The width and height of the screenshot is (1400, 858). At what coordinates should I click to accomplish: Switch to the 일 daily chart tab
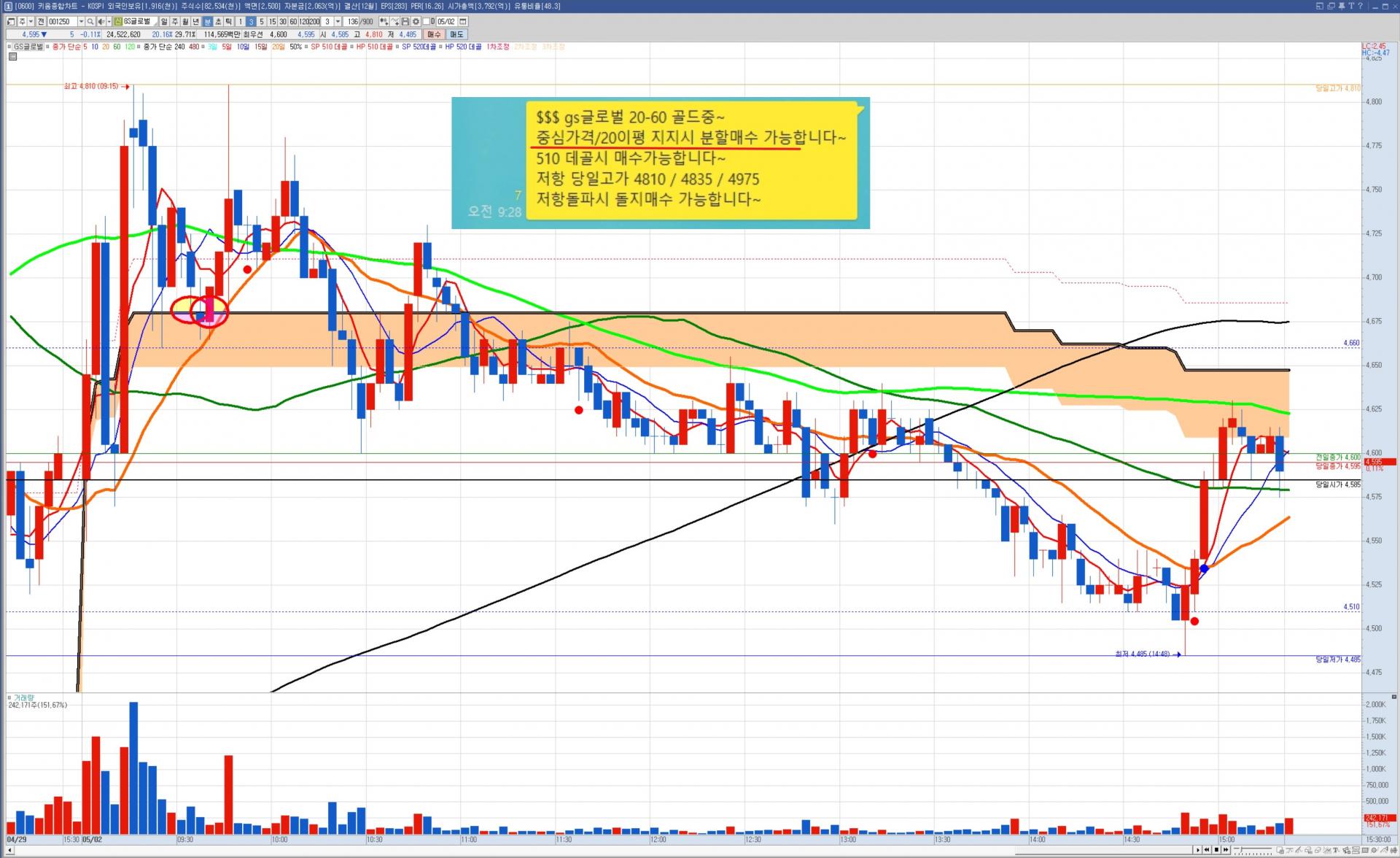pyautogui.click(x=164, y=22)
